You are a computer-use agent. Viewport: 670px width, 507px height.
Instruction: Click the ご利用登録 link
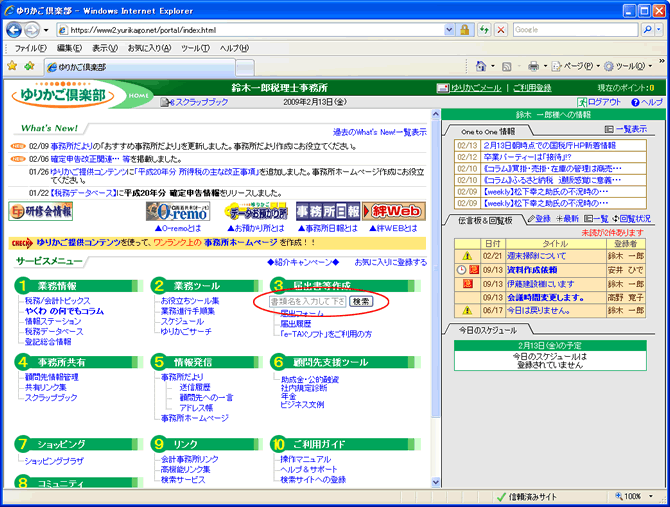(x=532, y=88)
